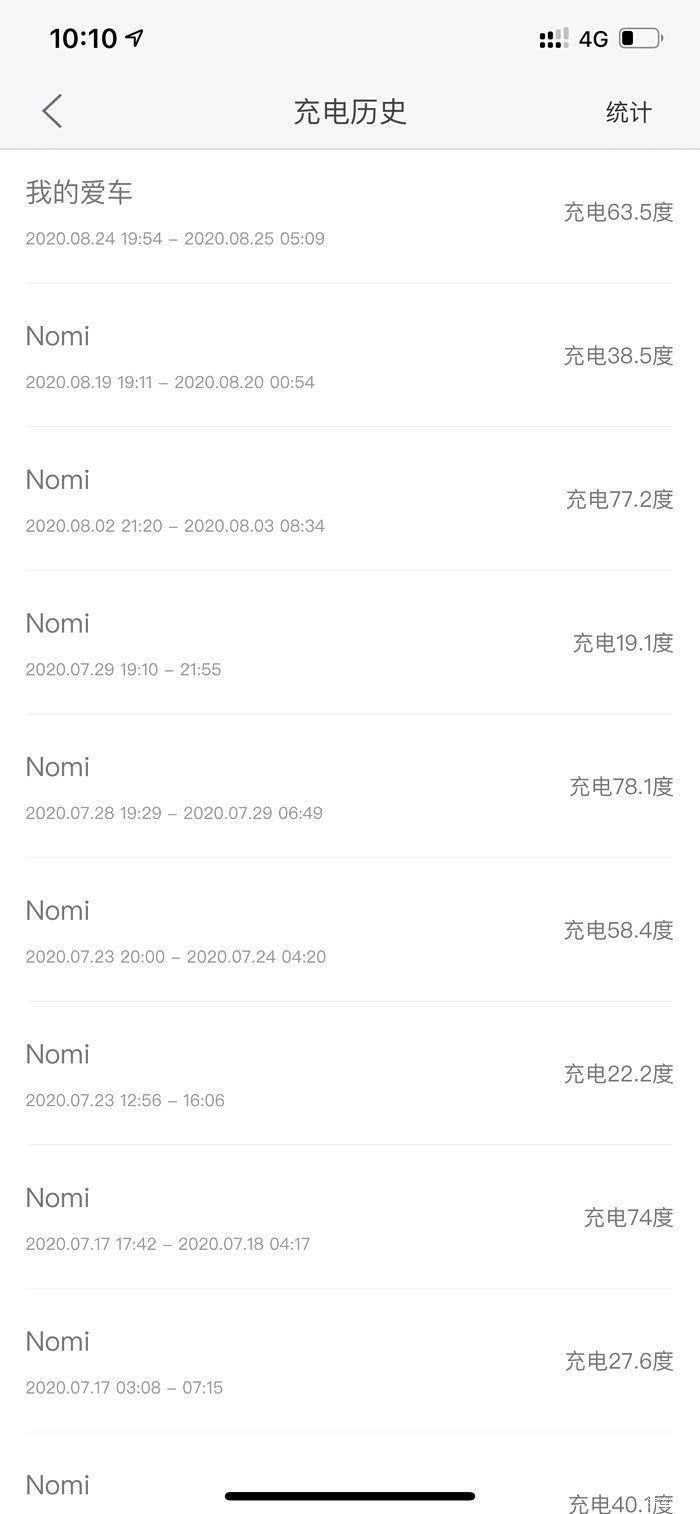Tap the 10:10 clock in status bar
The height and width of the screenshot is (1514, 700).
[83, 38]
